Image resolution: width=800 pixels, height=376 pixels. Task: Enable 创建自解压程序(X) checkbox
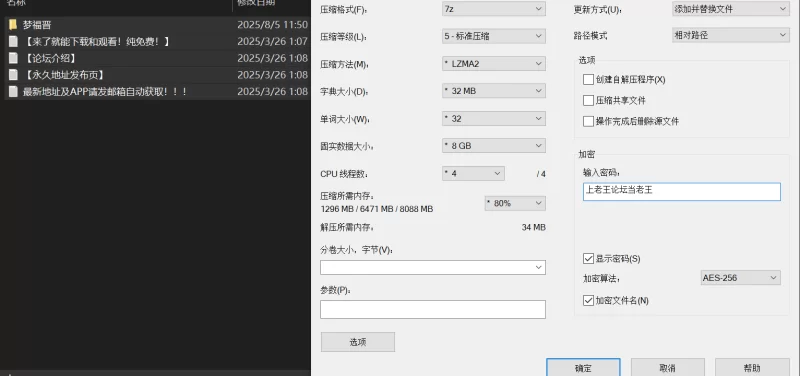(588, 80)
